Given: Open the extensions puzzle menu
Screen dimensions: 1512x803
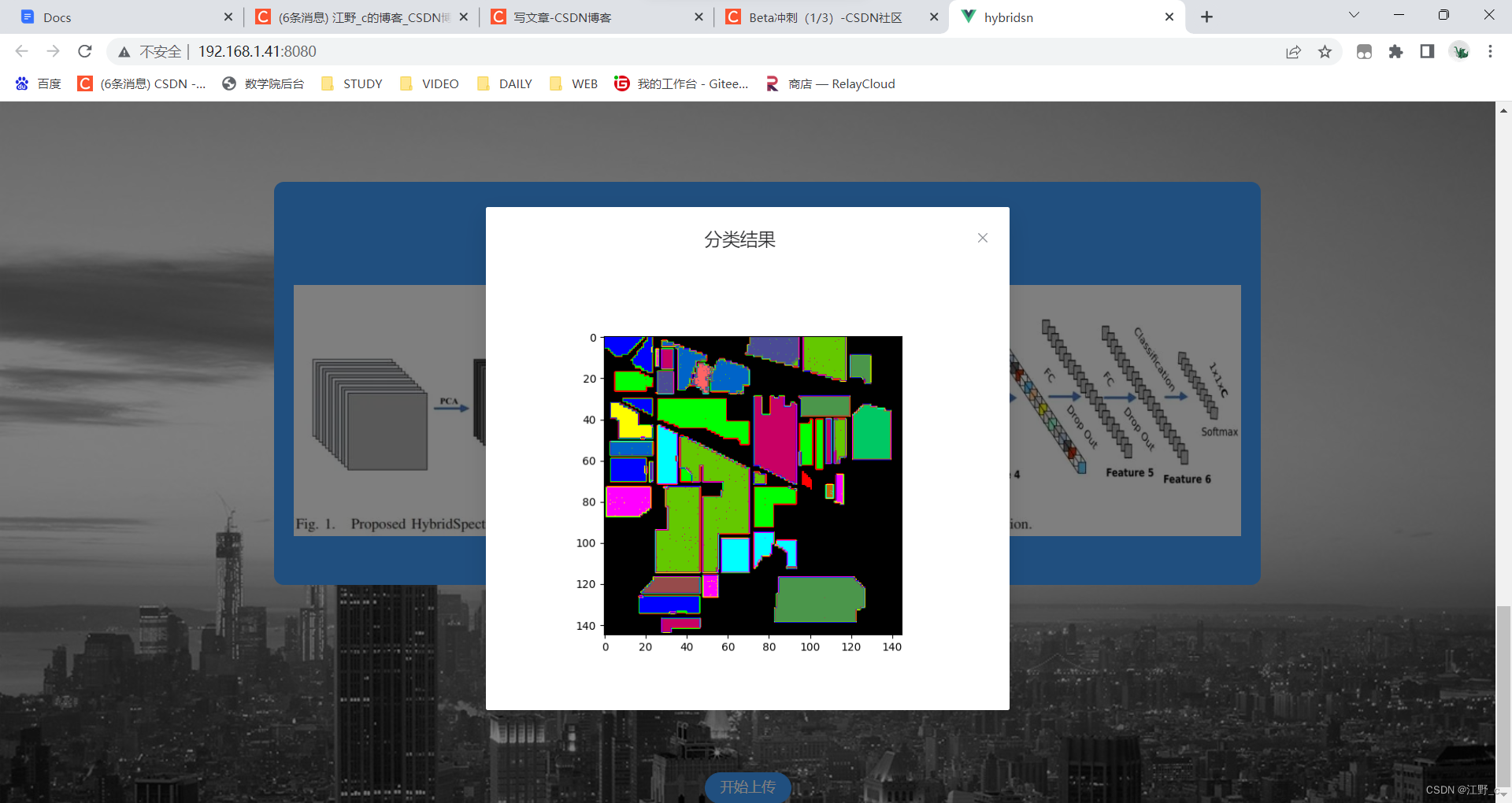Looking at the screenshot, I should click(1395, 51).
